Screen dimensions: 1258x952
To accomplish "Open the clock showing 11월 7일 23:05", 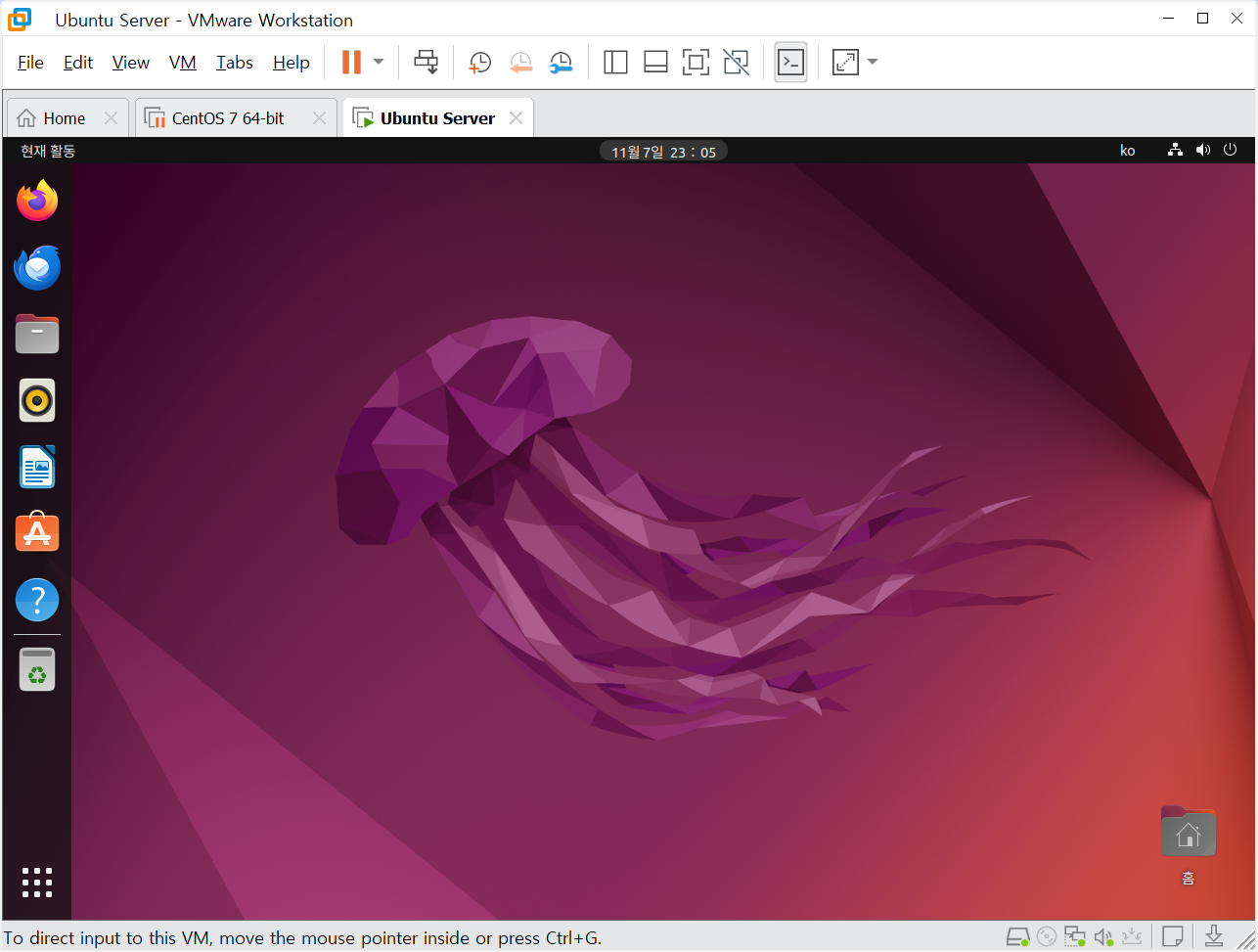I will click(x=664, y=151).
